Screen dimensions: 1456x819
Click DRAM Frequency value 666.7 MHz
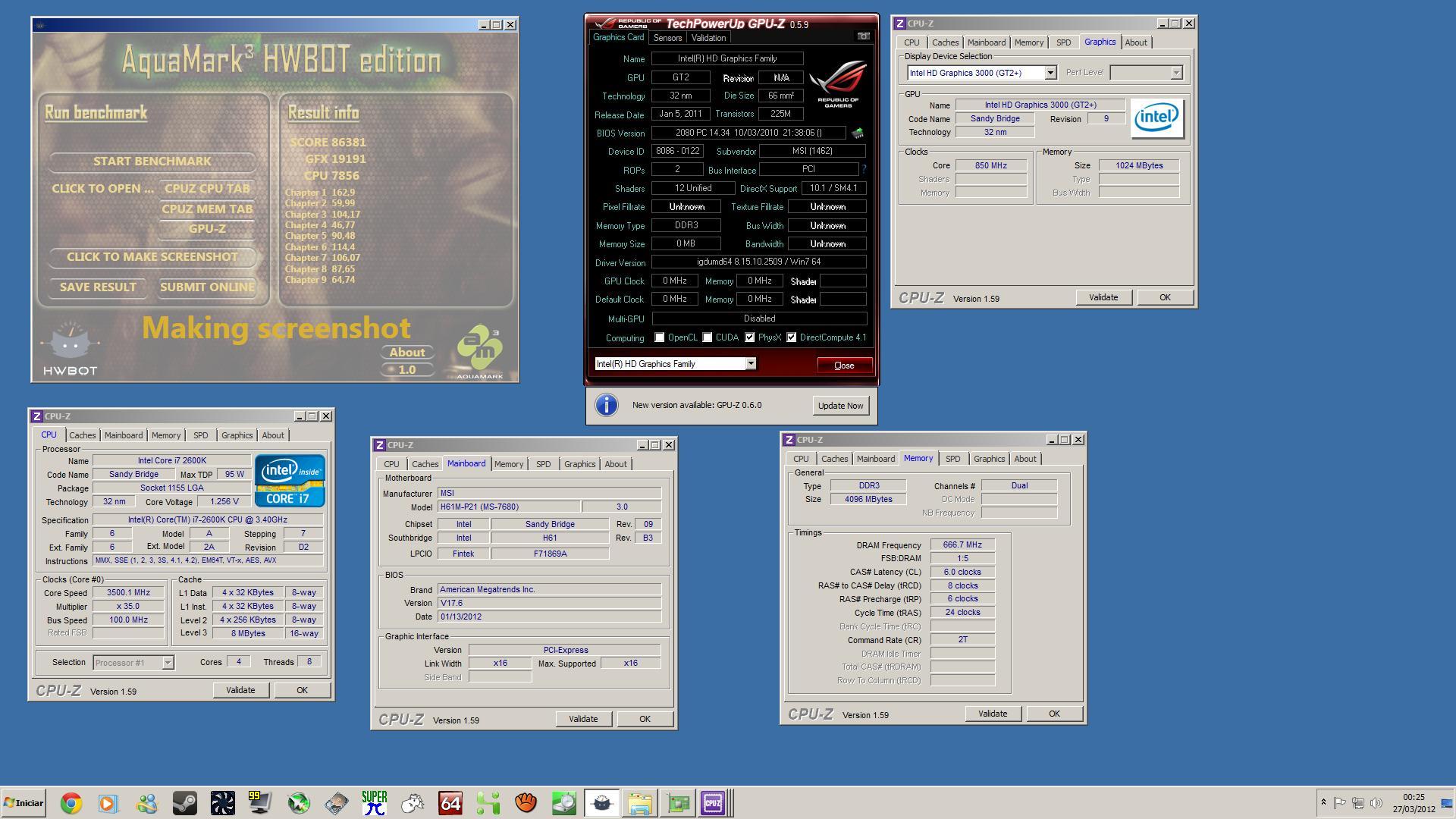[x=962, y=545]
